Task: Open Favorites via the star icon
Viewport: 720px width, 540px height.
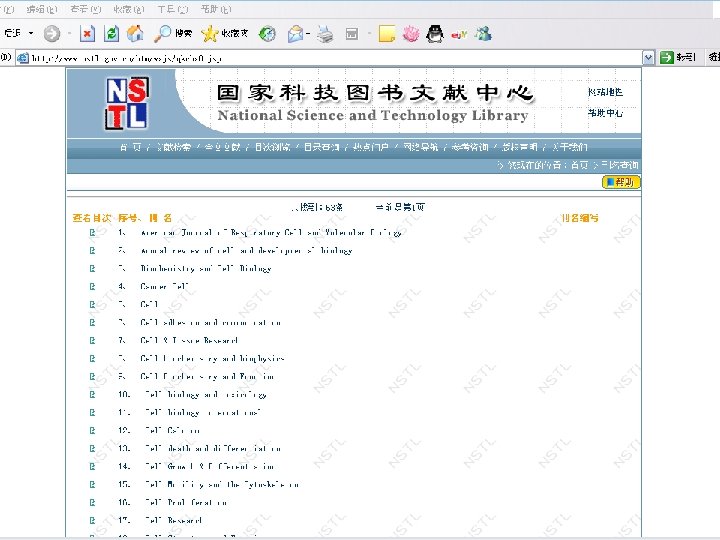Action: (209, 34)
